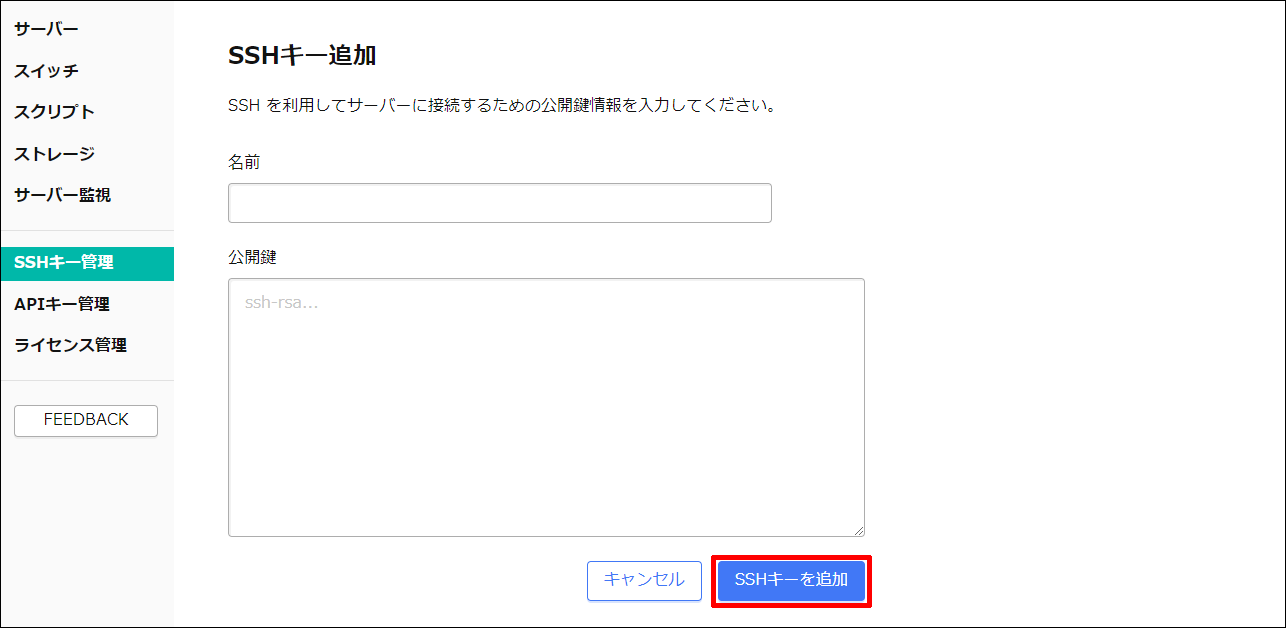Click the textarea resize handle
This screenshot has width=1286, height=628.
pyautogui.click(x=860, y=530)
